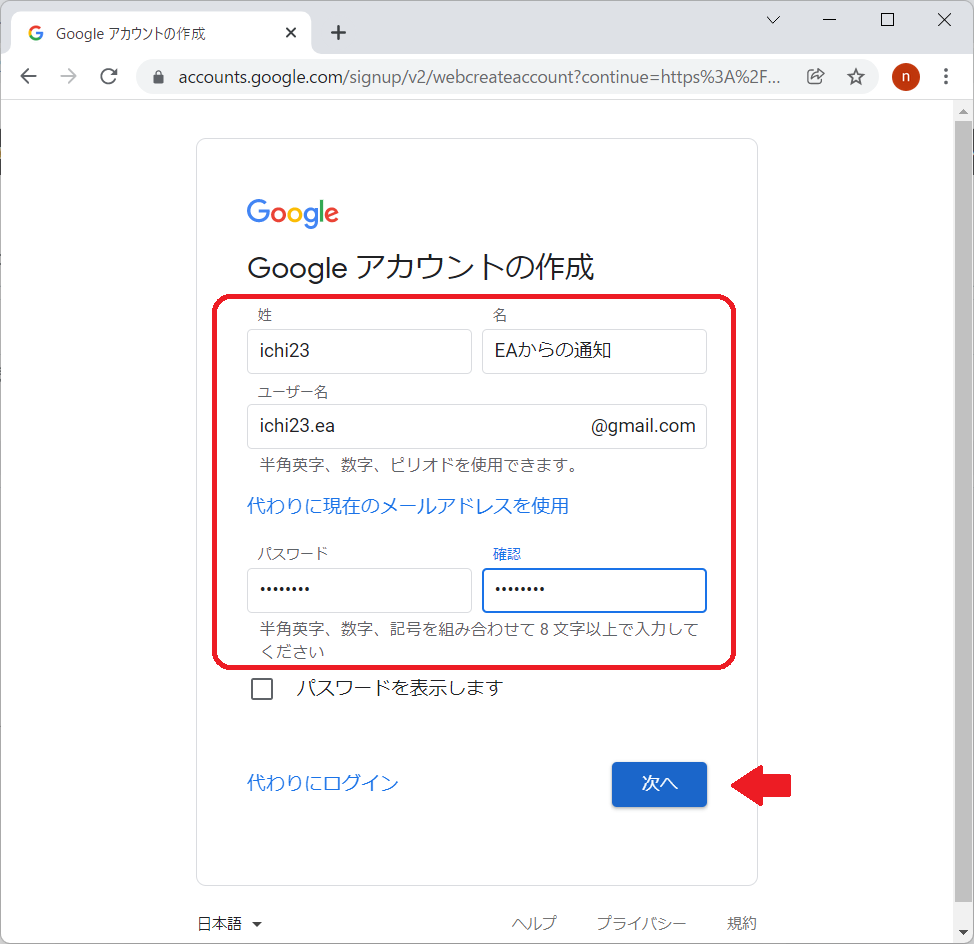The image size is (974, 944).
Task: Toggle password visibility checkbox off
Action: [262, 688]
